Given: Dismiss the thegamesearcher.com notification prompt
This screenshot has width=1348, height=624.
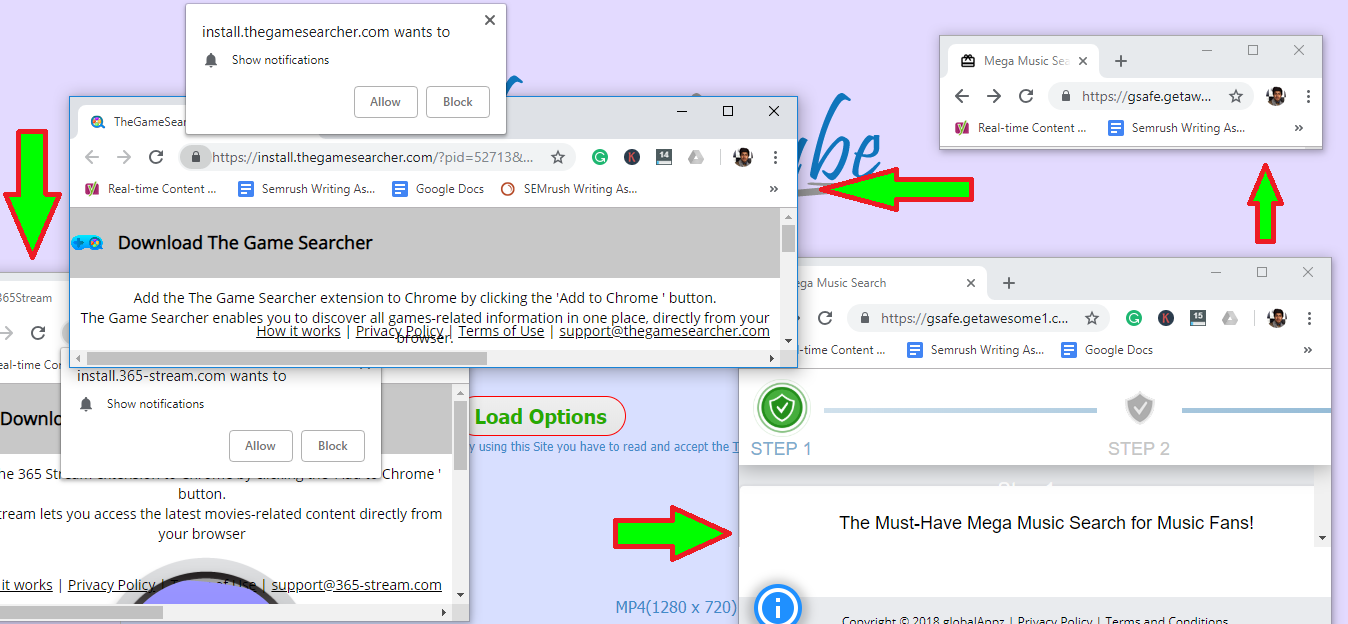Looking at the screenshot, I should [489, 19].
